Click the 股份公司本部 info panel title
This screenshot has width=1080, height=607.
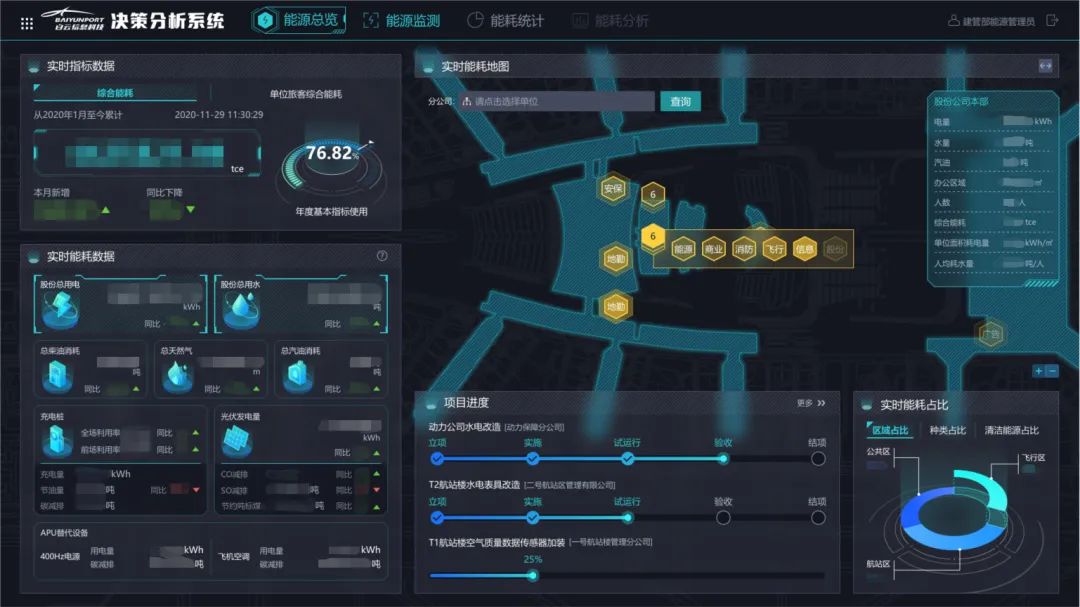[x=961, y=101]
